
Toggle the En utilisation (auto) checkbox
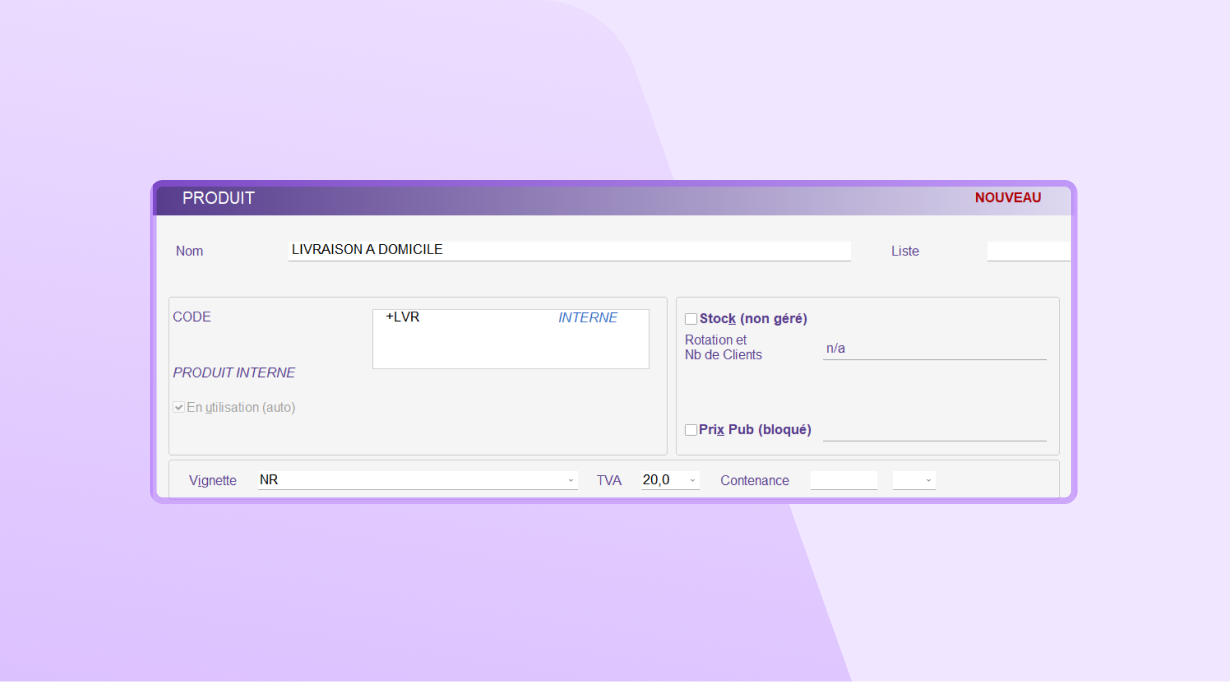pos(179,408)
